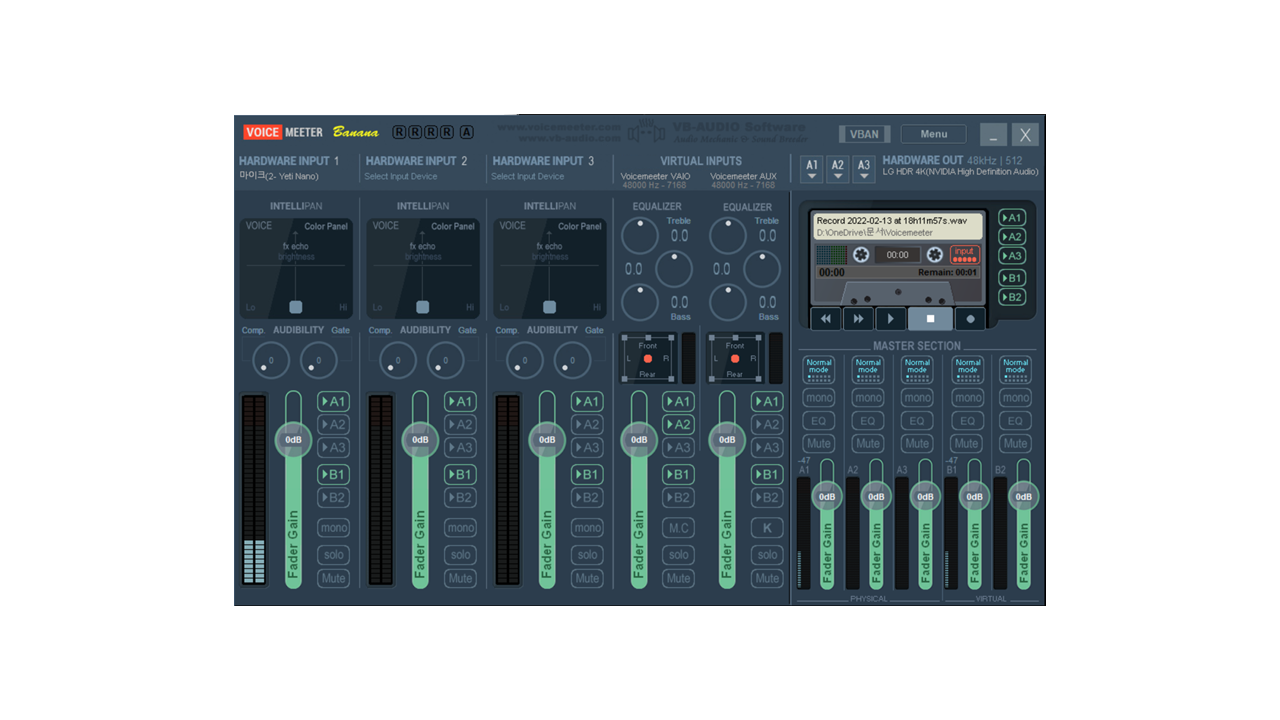This screenshot has height=720, width=1280.
Task: Enable B2 bus on the recorder
Action: (1012, 297)
